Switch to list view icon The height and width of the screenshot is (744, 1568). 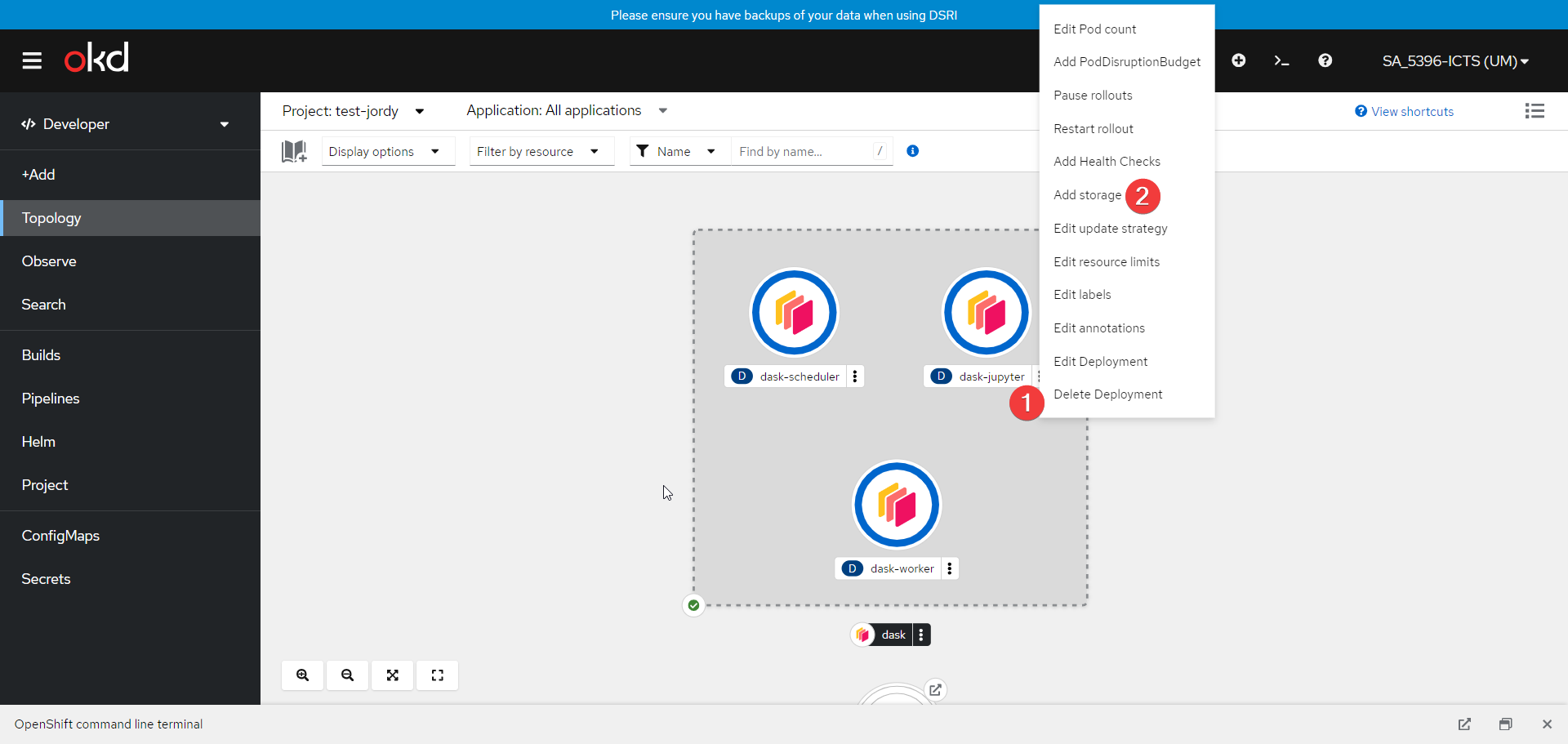(1535, 111)
